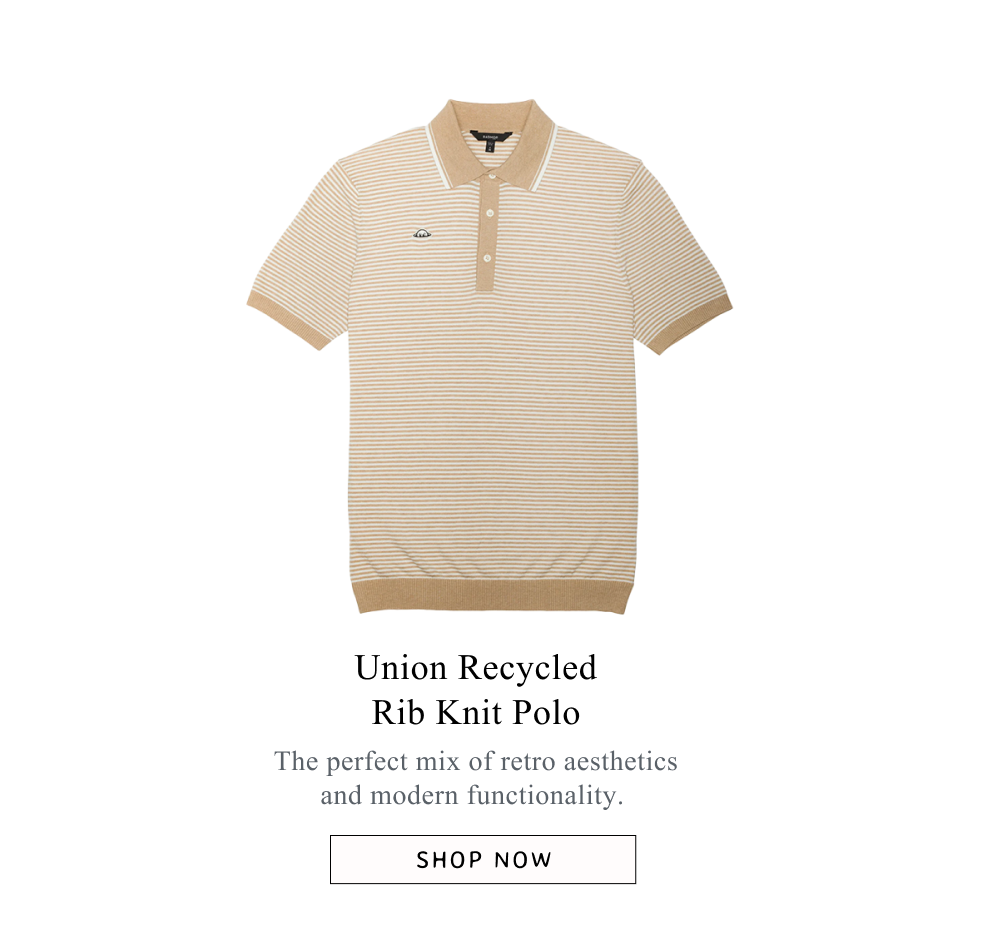
Task: Click the "and modern functionality." text line
Action: click(x=472, y=795)
